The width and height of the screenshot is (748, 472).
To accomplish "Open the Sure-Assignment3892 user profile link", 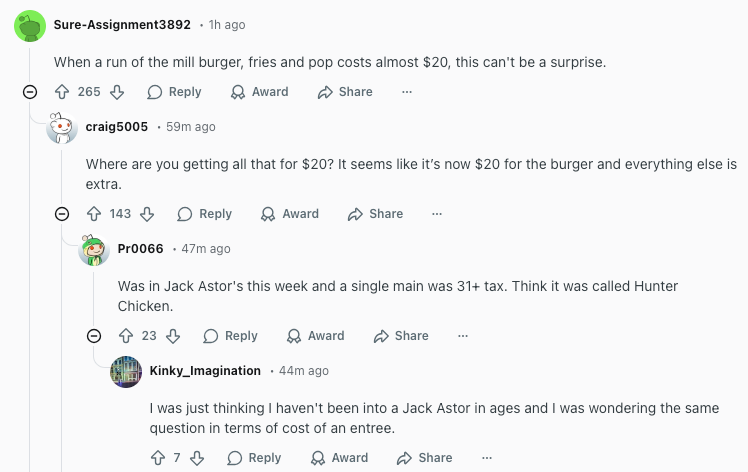I will pos(122,24).
